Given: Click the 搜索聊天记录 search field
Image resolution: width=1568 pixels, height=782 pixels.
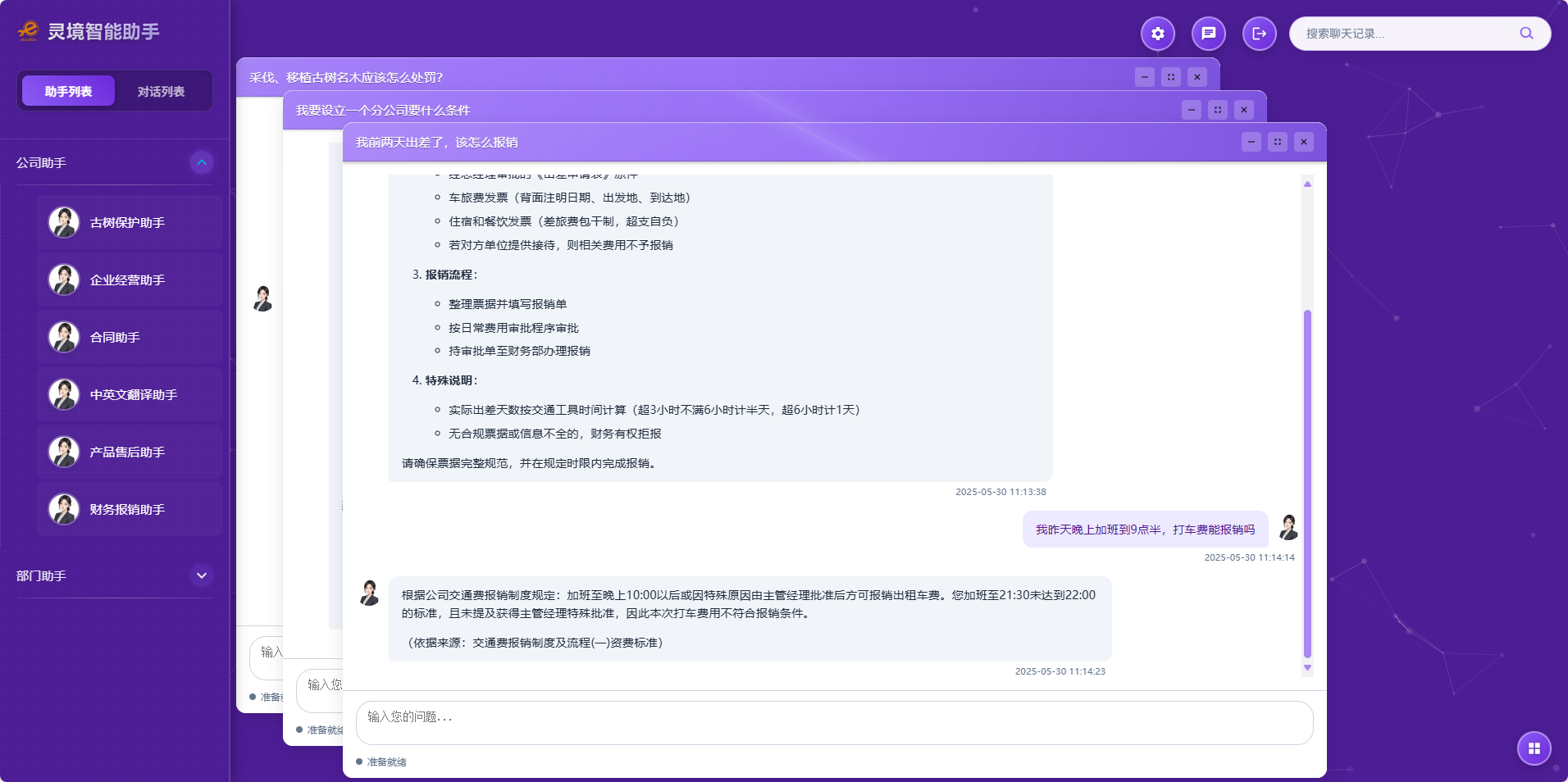Looking at the screenshot, I should (1406, 34).
